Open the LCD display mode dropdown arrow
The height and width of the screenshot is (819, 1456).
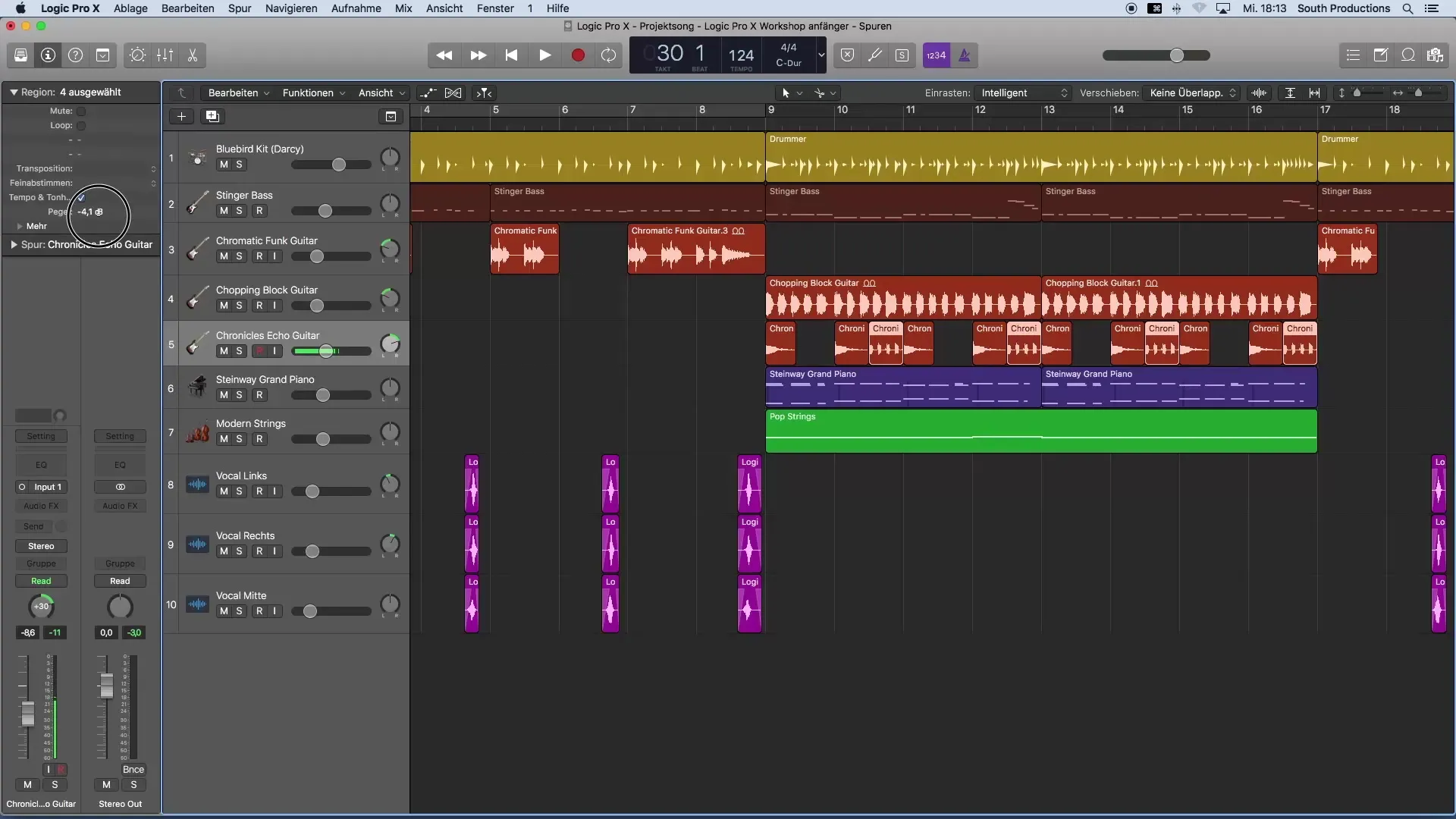coord(821,55)
